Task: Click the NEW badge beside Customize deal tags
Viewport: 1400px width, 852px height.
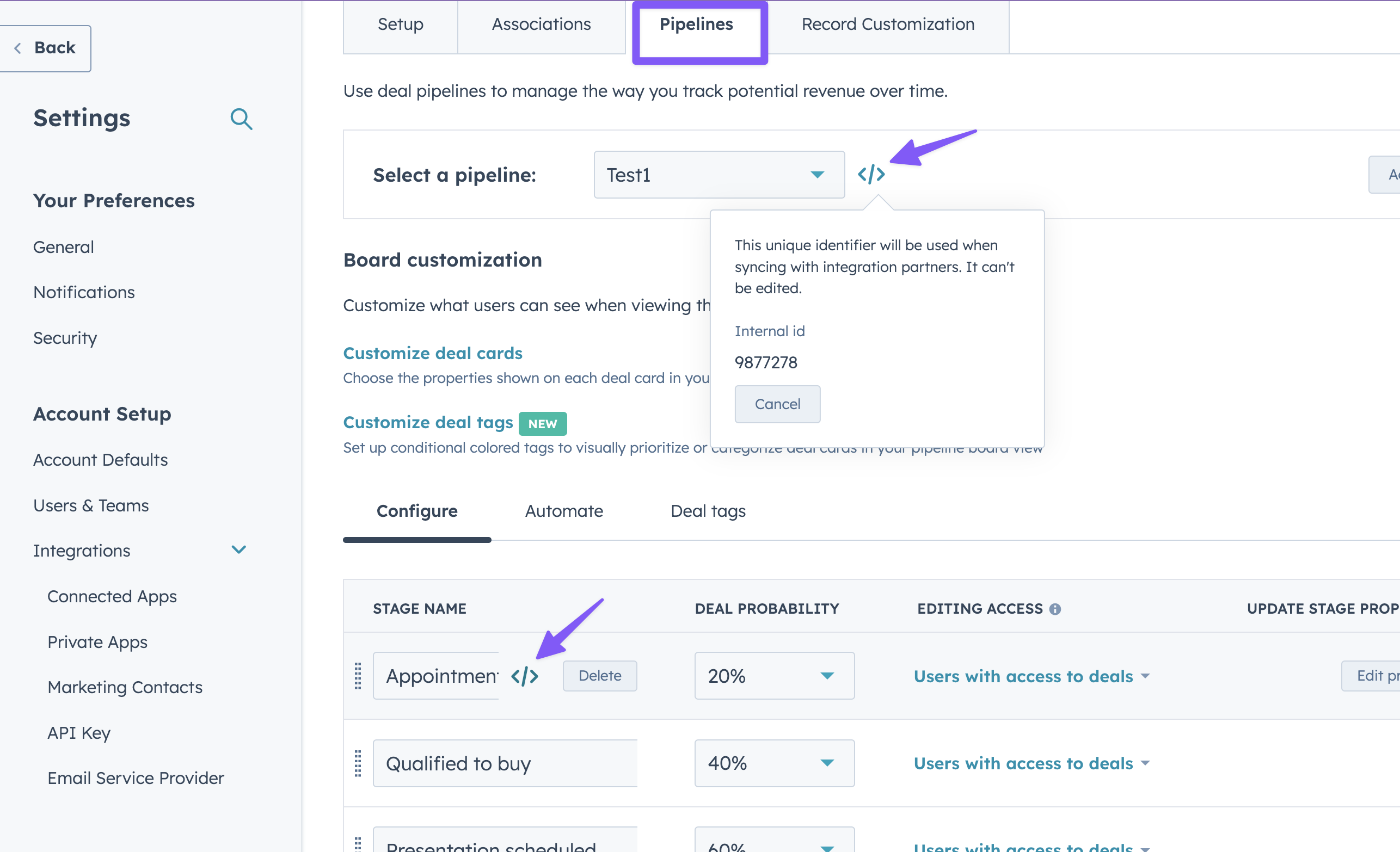Action: (542, 423)
